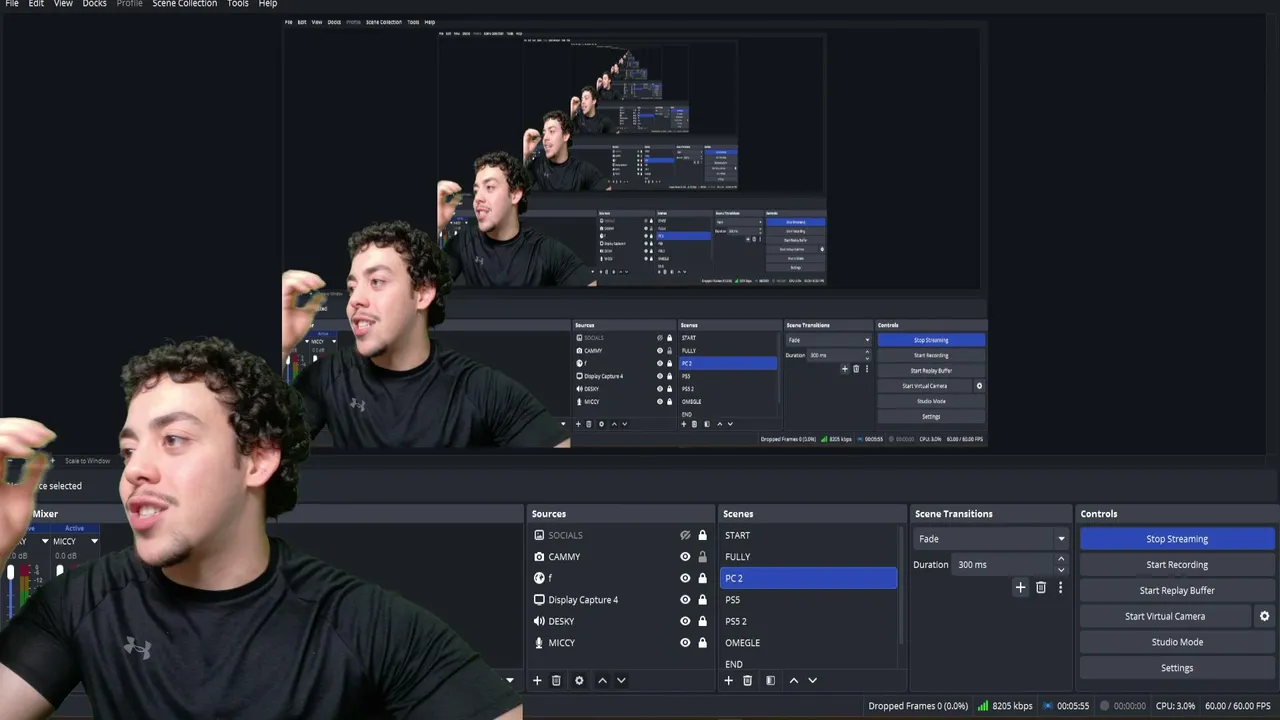The image size is (1280, 720).
Task: Click the monitor icon beside Display Capture 4
Action: [539, 600]
